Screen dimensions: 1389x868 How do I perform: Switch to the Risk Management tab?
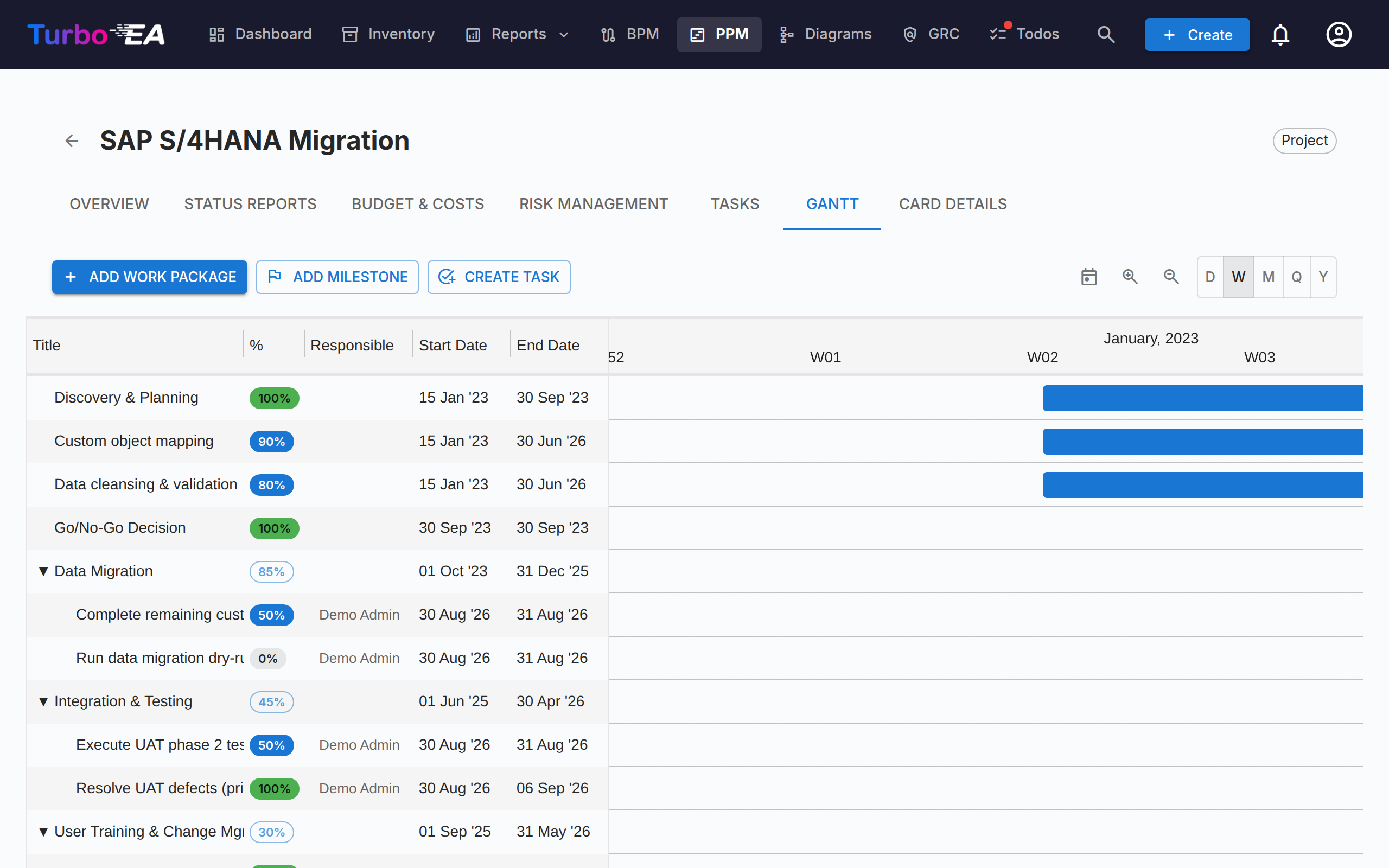594,205
